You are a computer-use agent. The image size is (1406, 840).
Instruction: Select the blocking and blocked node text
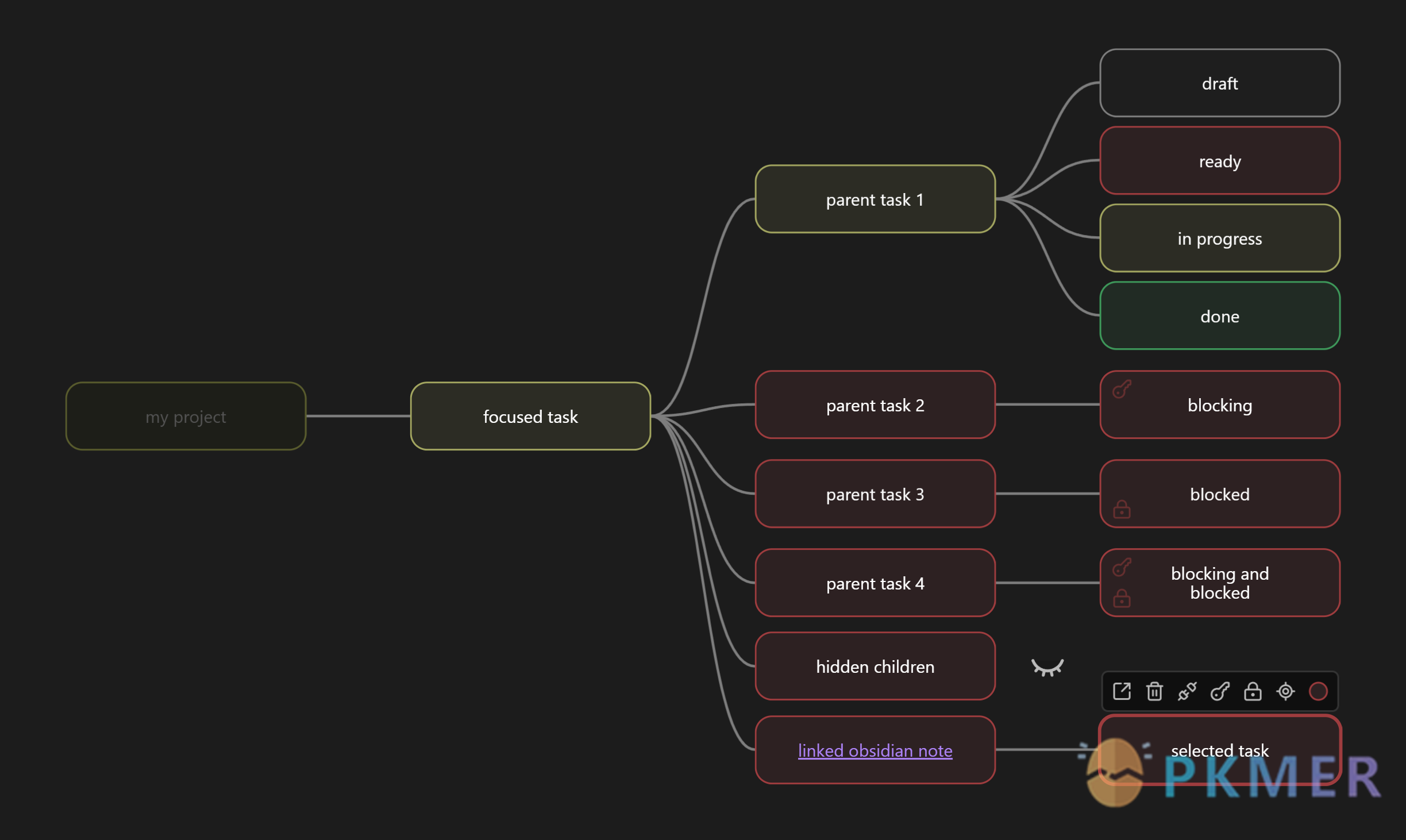point(1220,583)
